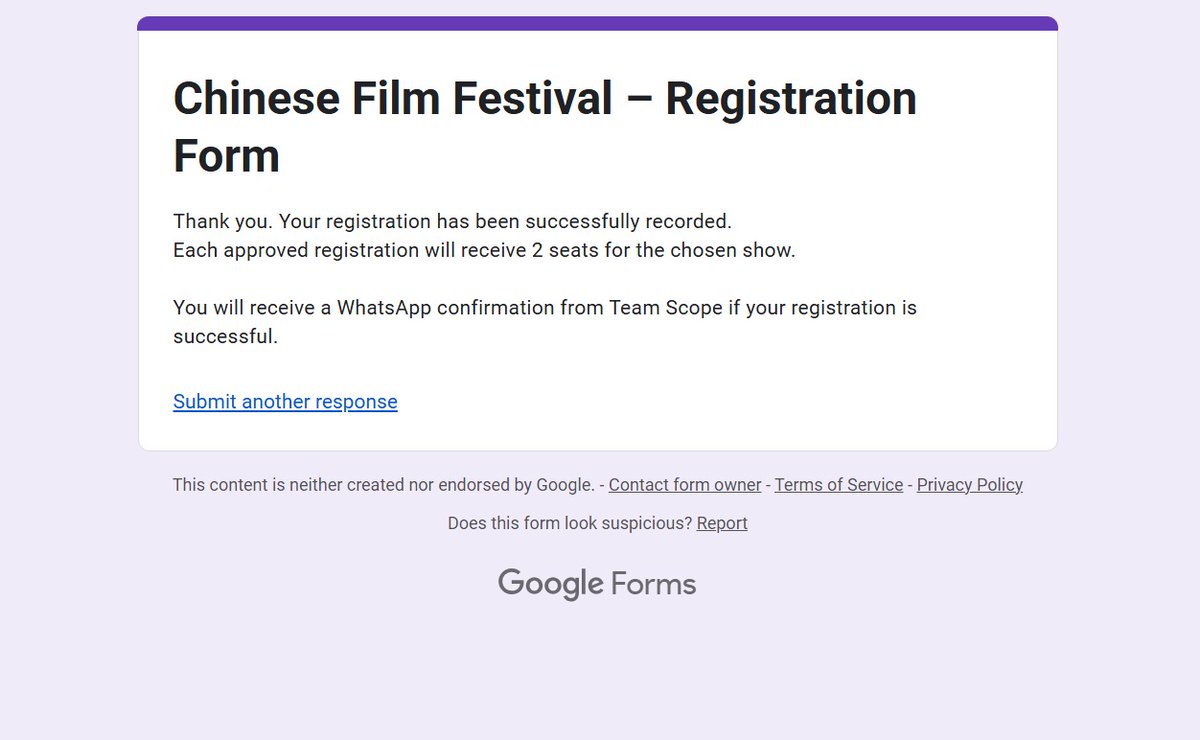Click the text 'Your registration has been successfully recorded'
This screenshot has height=740, width=1200.
pyautogui.click(x=504, y=221)
